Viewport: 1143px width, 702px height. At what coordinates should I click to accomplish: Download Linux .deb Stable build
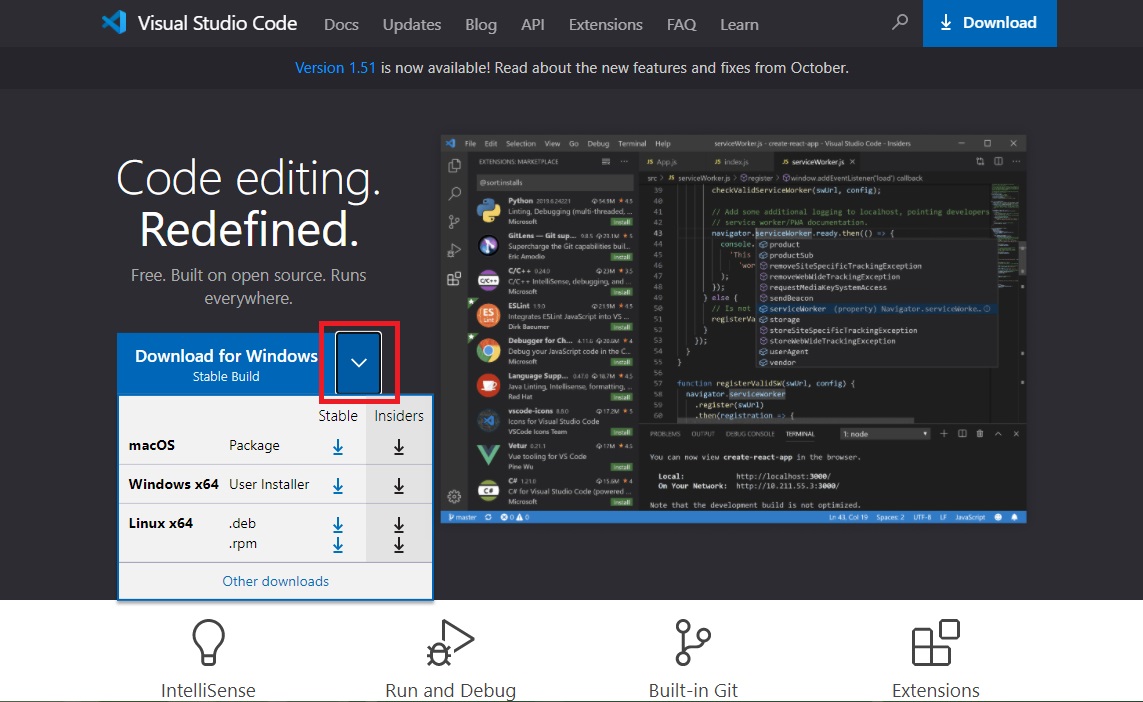click(x=338, y=524)
